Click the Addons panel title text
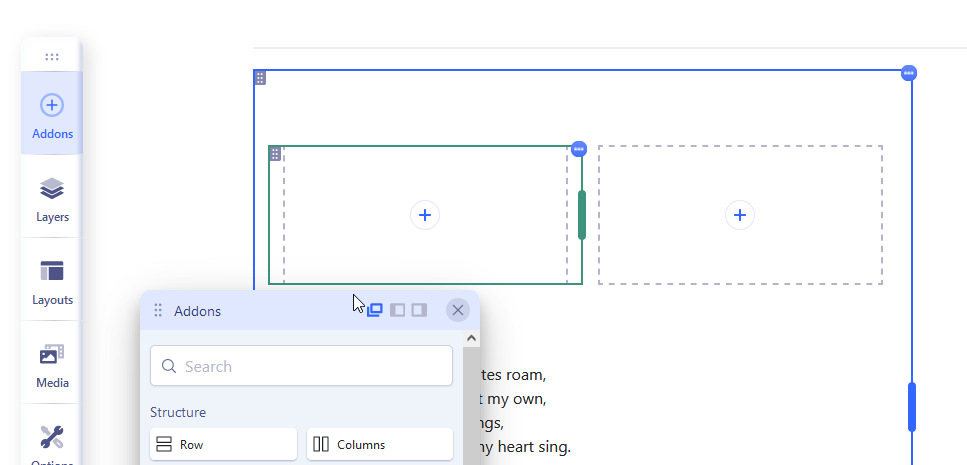 pos(197,311)
